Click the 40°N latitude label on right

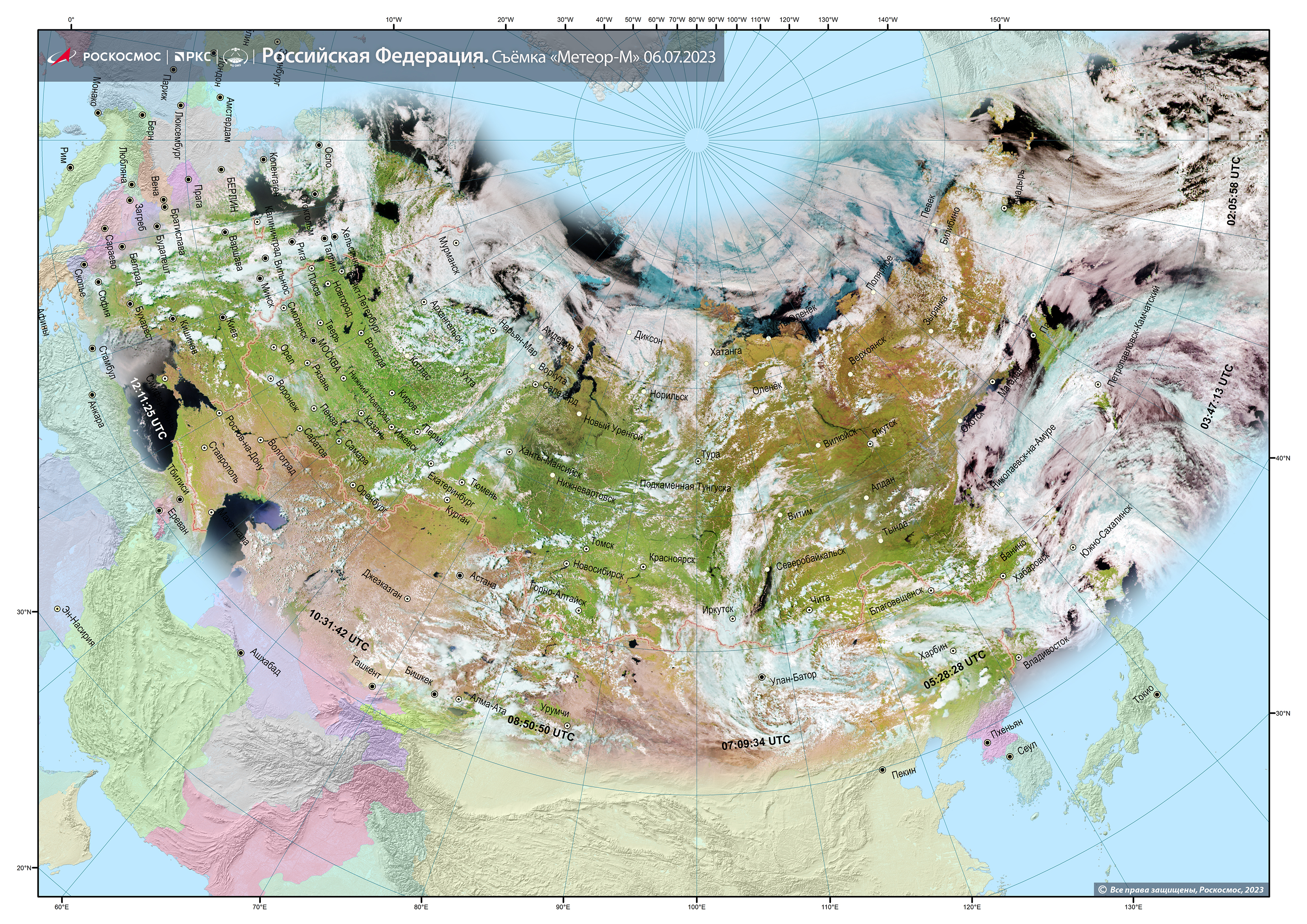pos(1282,458)
